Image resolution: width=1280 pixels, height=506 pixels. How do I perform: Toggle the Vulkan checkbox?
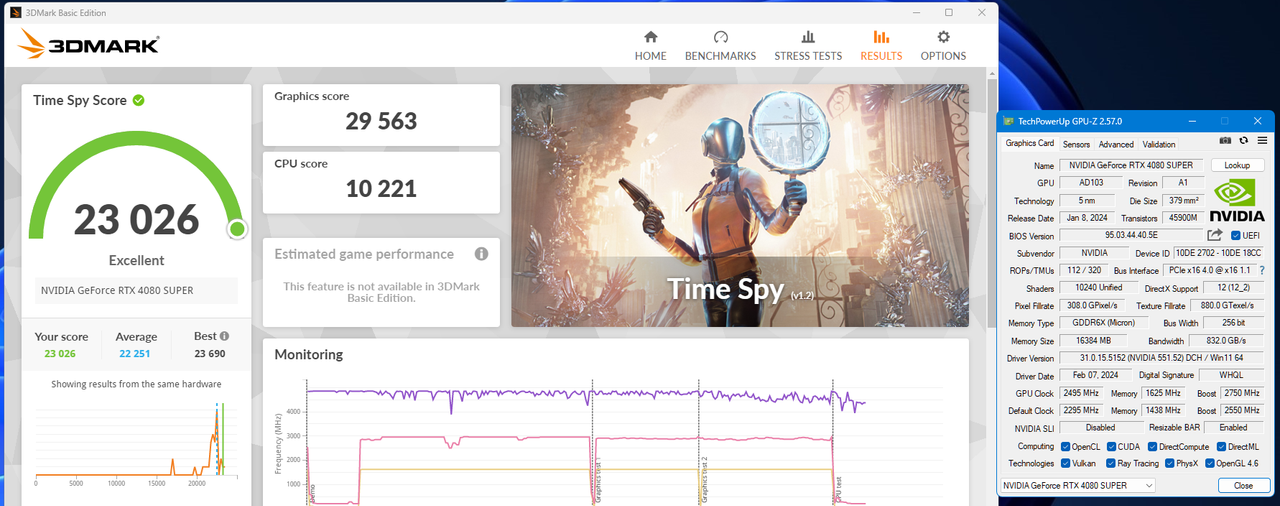pyautogui.click(x=1066, y=463)
